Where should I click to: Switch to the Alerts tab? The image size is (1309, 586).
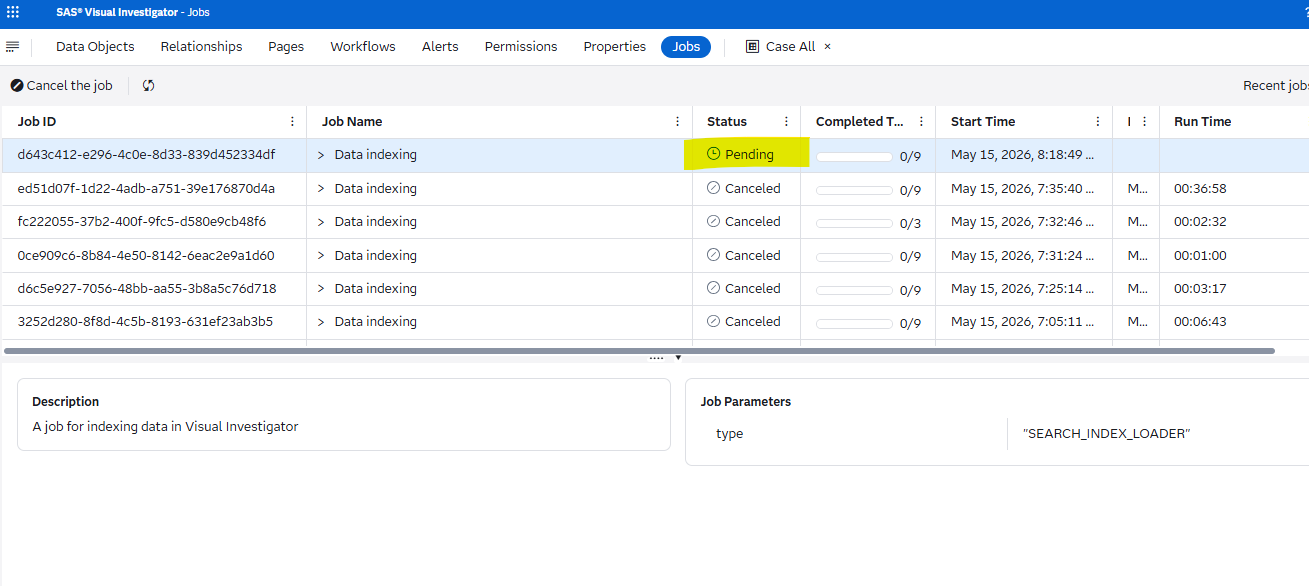tap(440, 47)
